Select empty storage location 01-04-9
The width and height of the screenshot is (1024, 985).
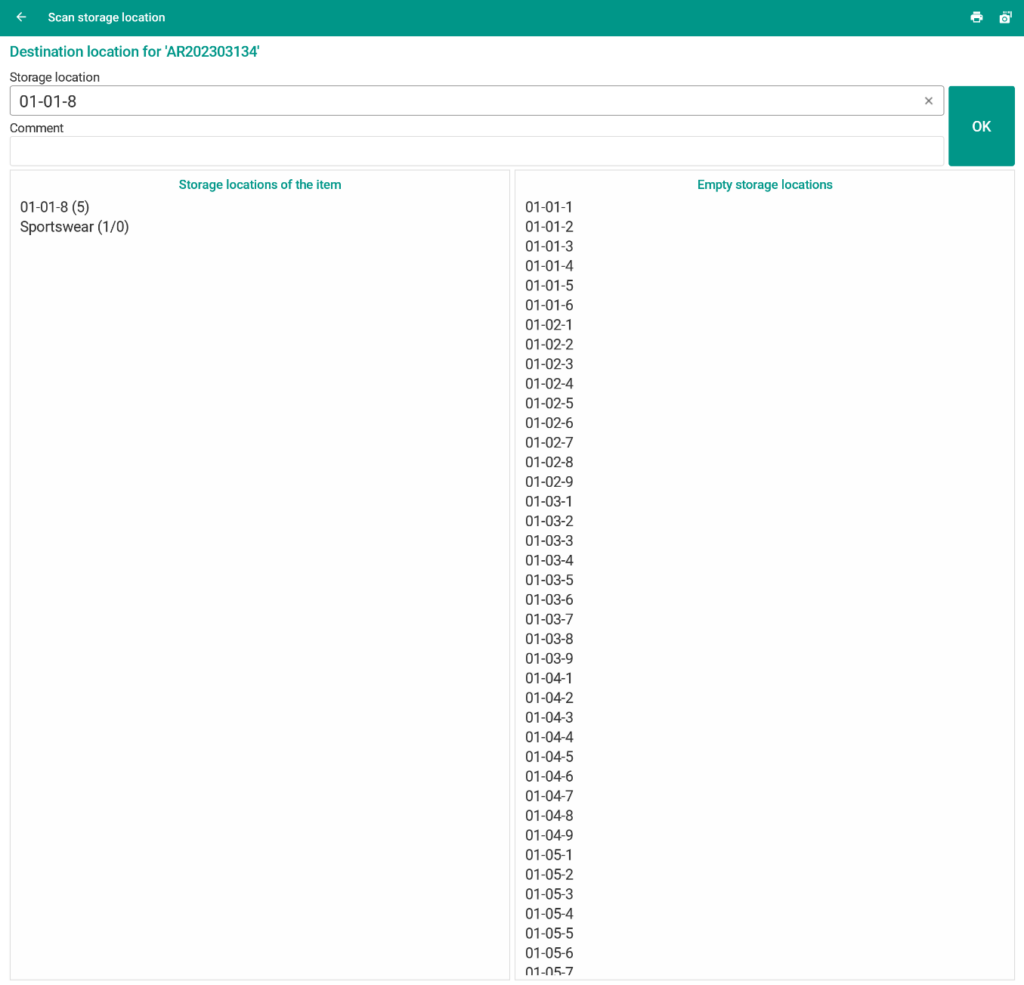click(549, 835)
